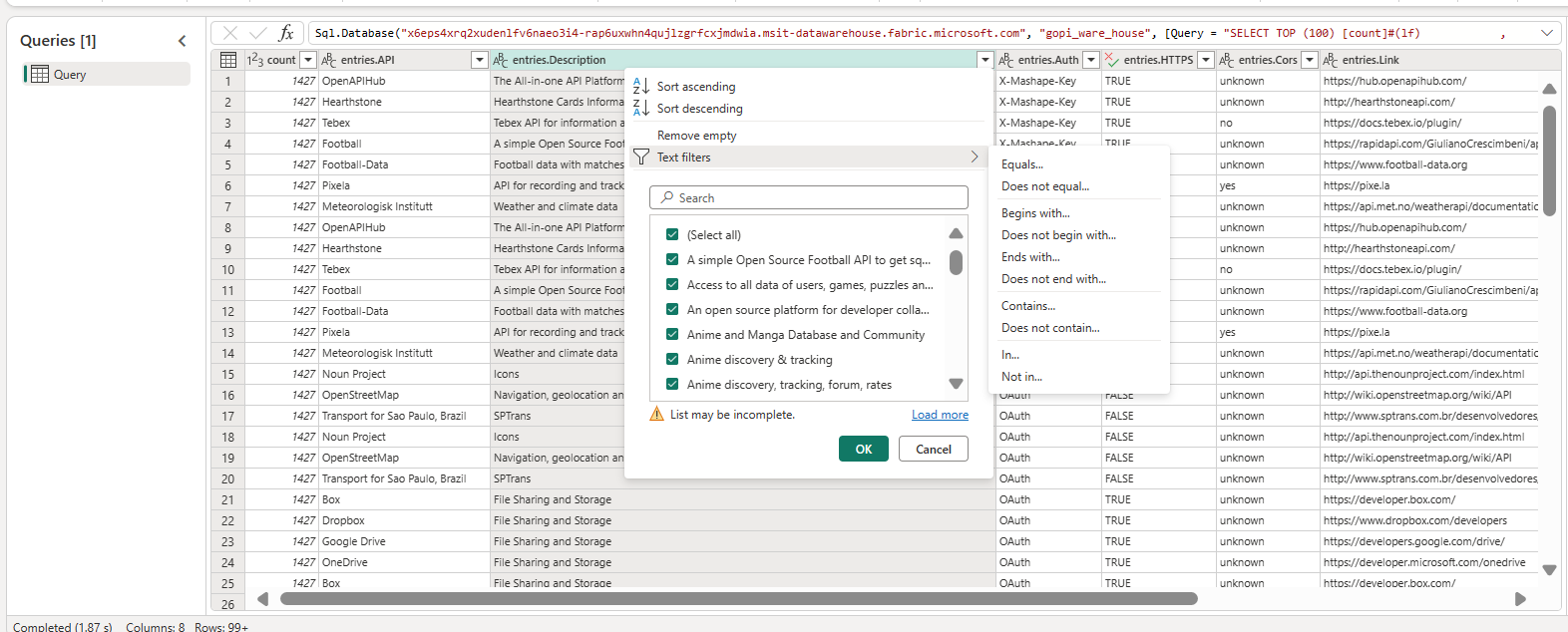Screen dimensions: 1568x632
Task: Expand Text filters submenu arrow
Action: click(975, 157)
